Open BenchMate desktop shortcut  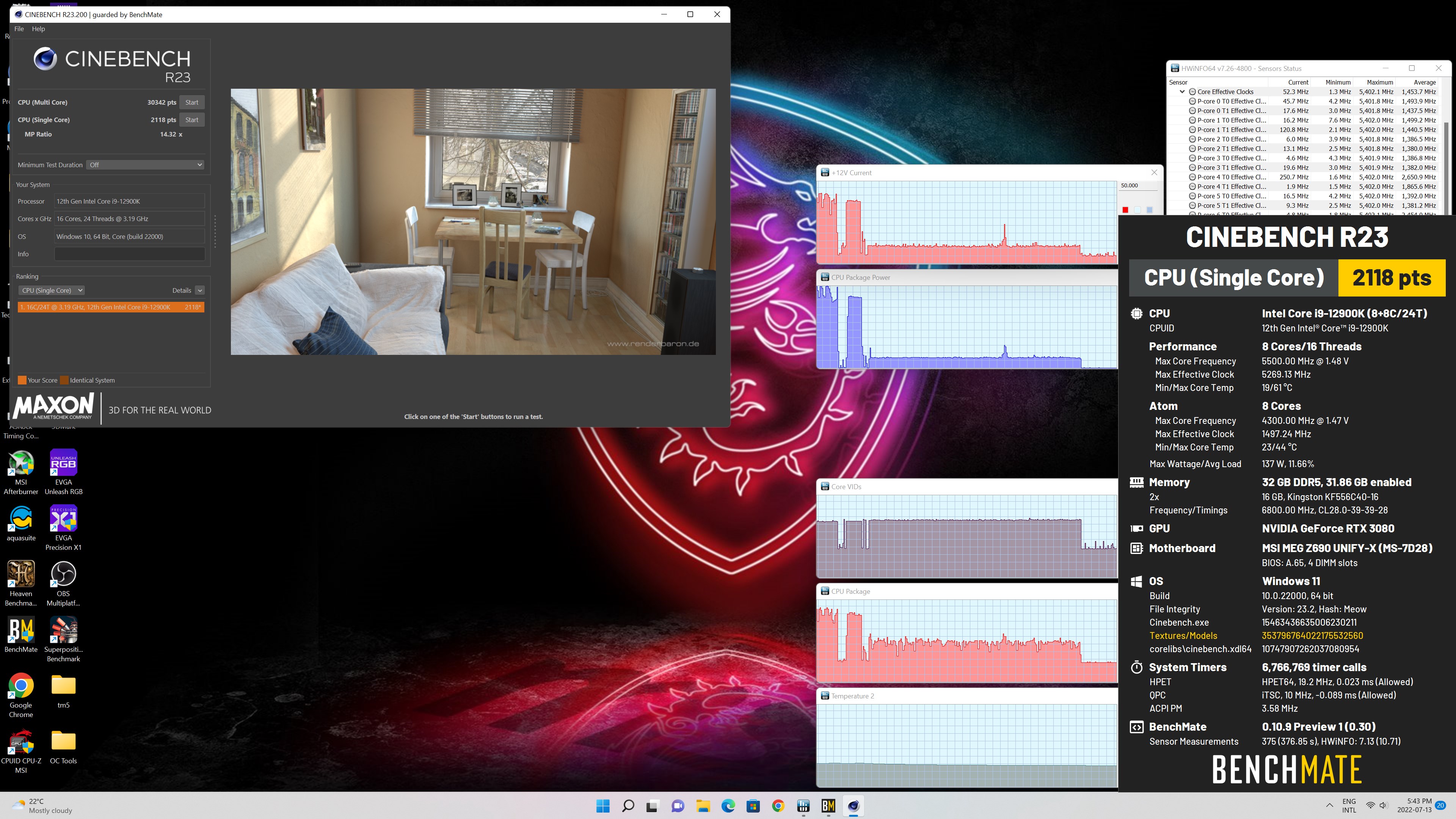click(21, 635)
